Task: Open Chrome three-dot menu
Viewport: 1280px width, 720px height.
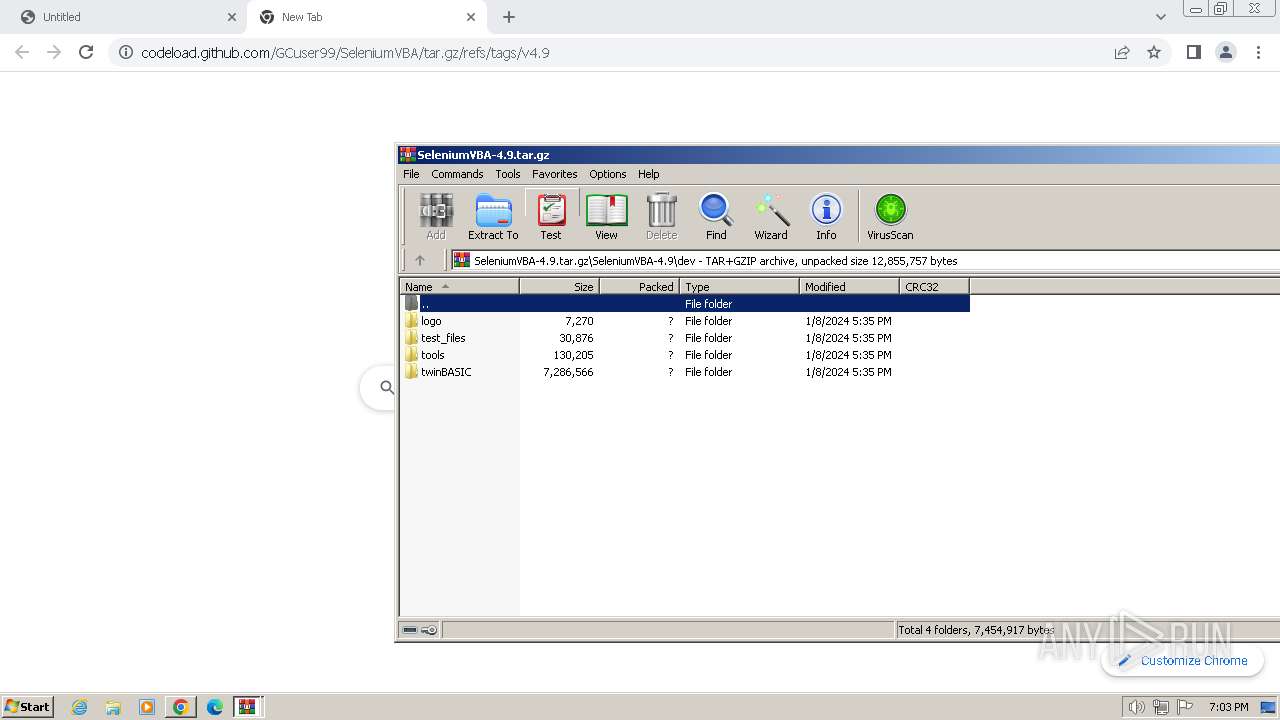Action: 1259,52
